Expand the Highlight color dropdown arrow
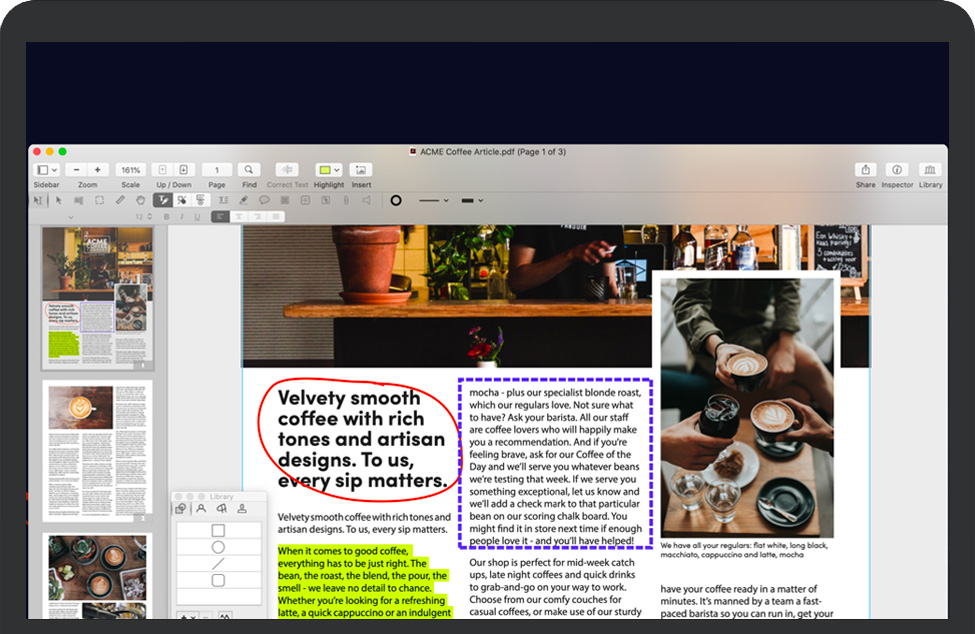Image resolution: width=975 pixels, height=634 pixels. [x=337, y=170]
